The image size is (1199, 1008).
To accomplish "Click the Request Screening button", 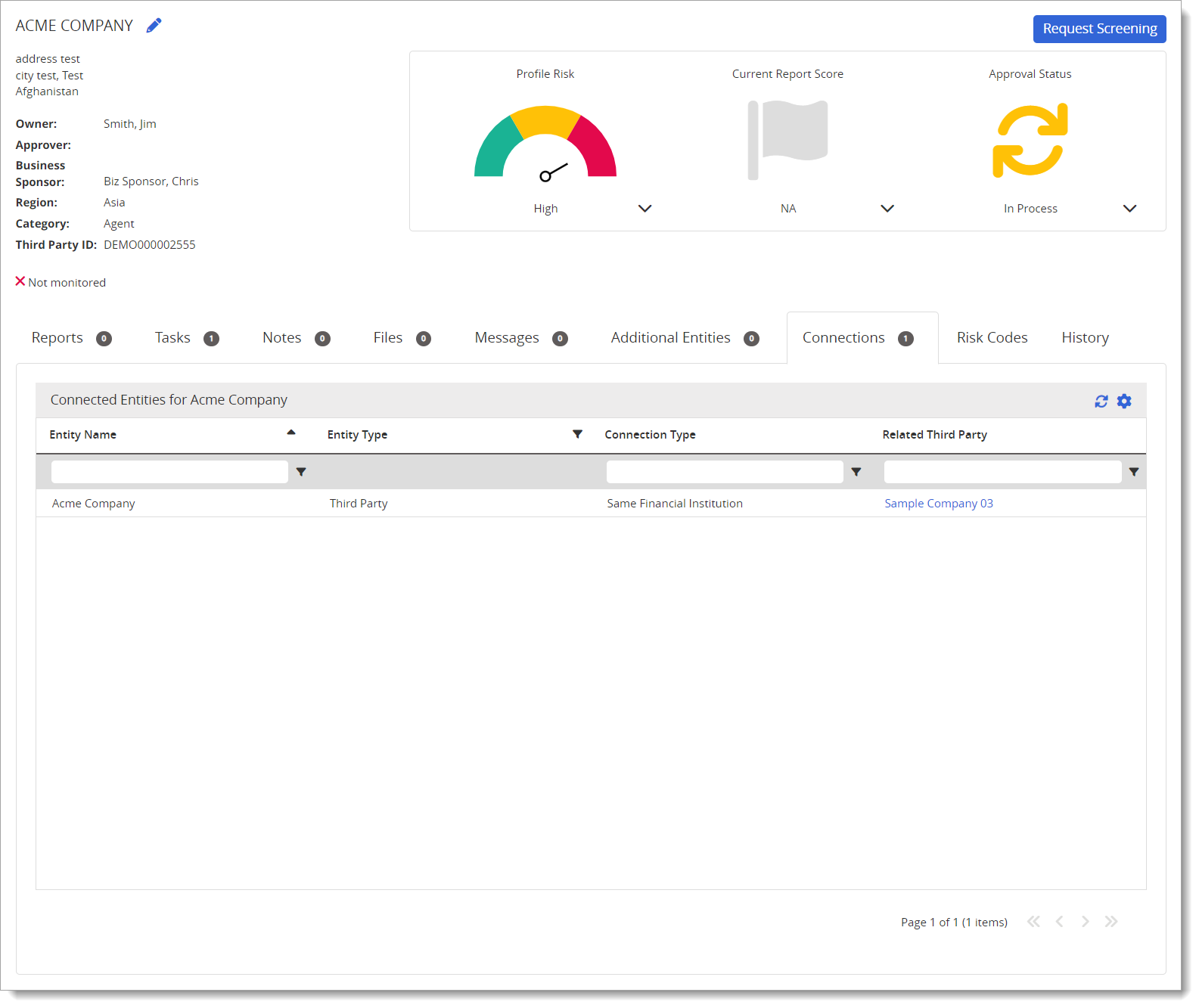I will click(1099, 29).
